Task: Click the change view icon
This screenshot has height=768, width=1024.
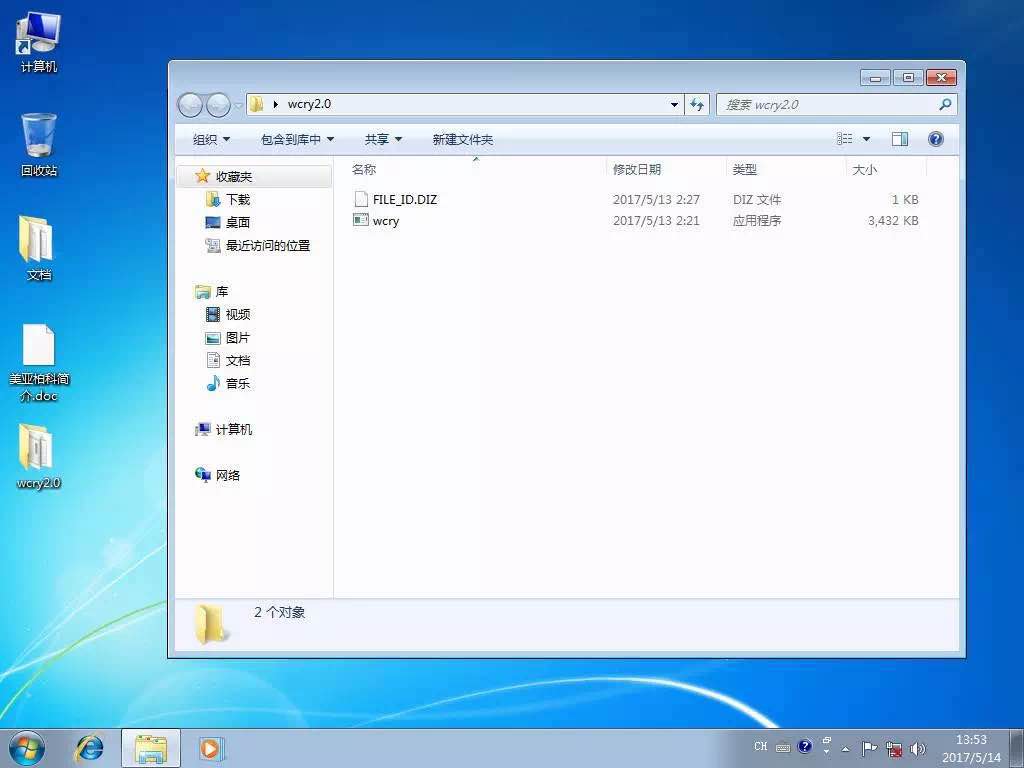Action: [x=844, y=138]
